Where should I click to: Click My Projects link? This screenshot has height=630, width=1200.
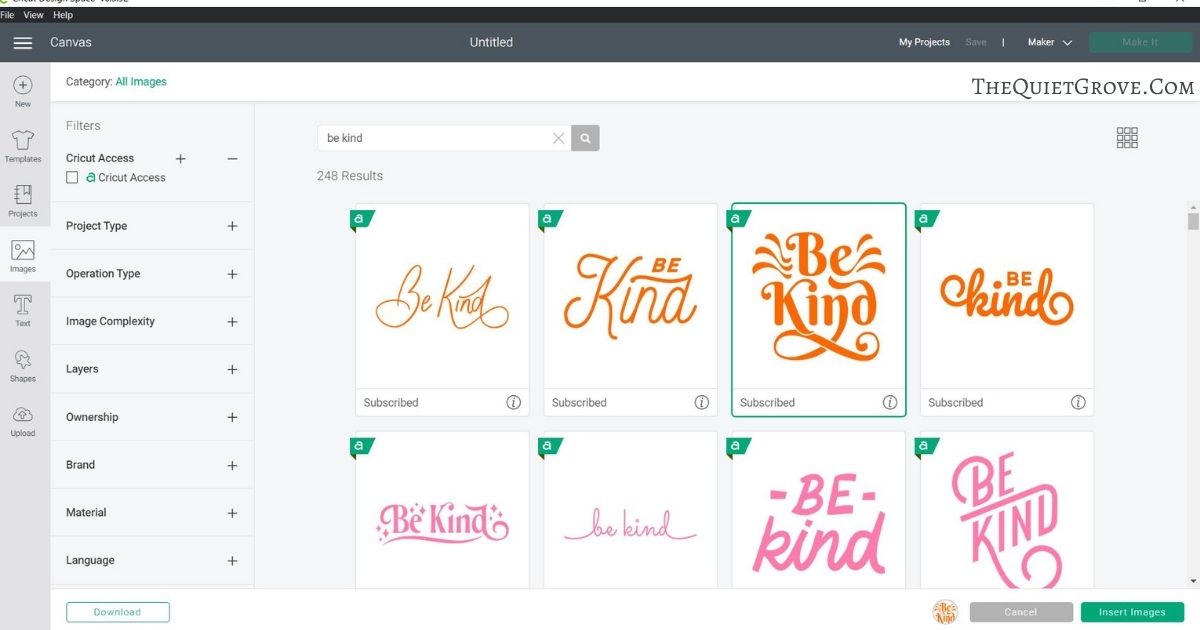(x=924, y=43)
